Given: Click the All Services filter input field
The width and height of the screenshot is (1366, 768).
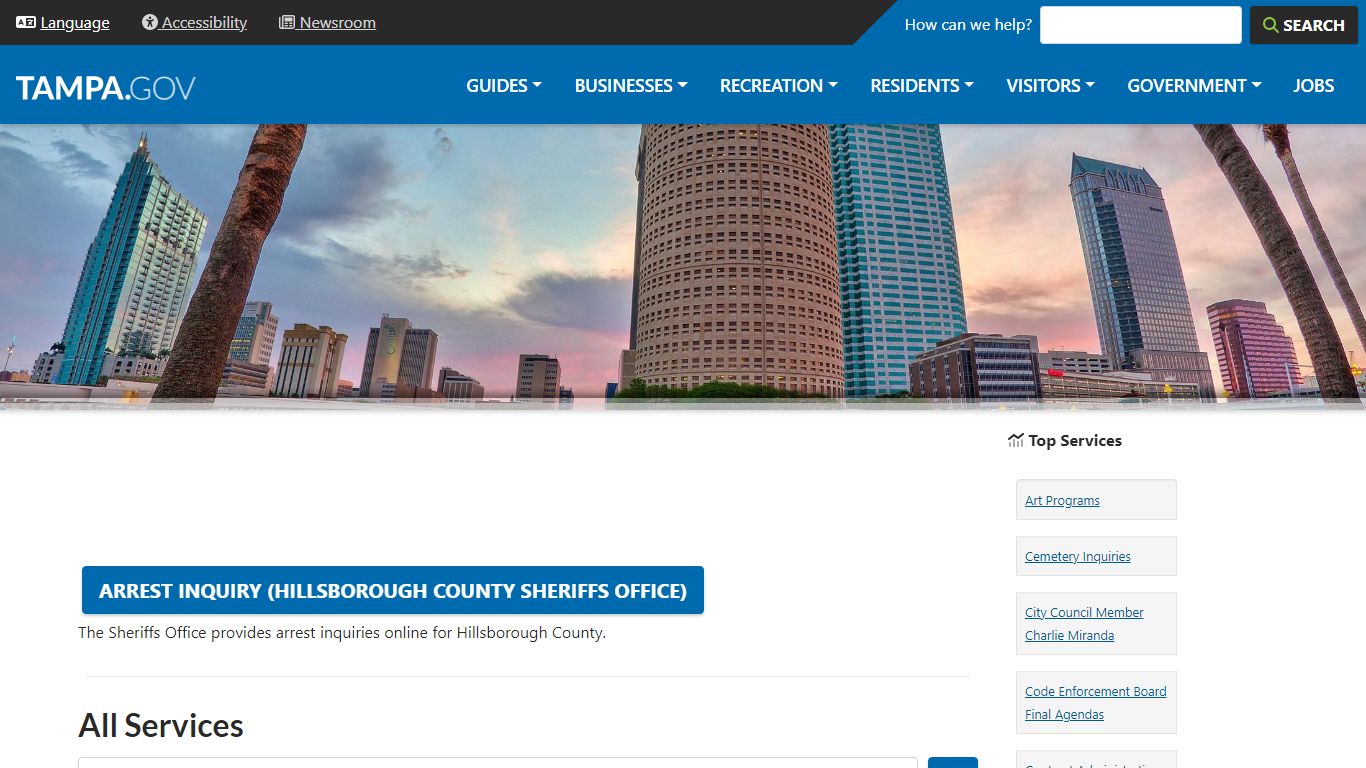Looking at the screenshot, I should point(498,762).
